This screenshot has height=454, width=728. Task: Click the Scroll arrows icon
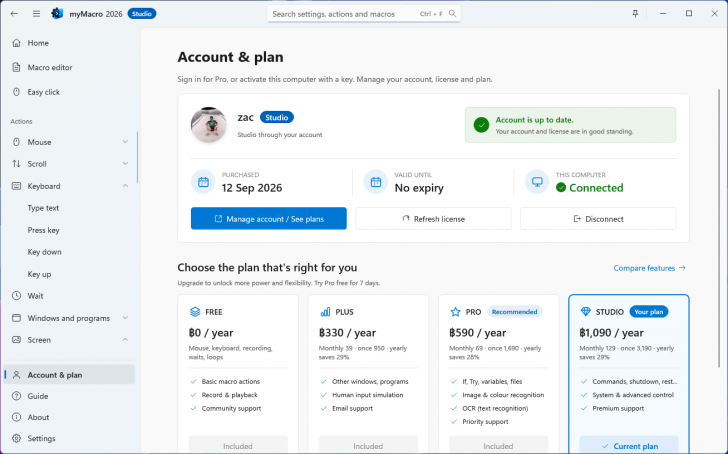tap(16, 163)
